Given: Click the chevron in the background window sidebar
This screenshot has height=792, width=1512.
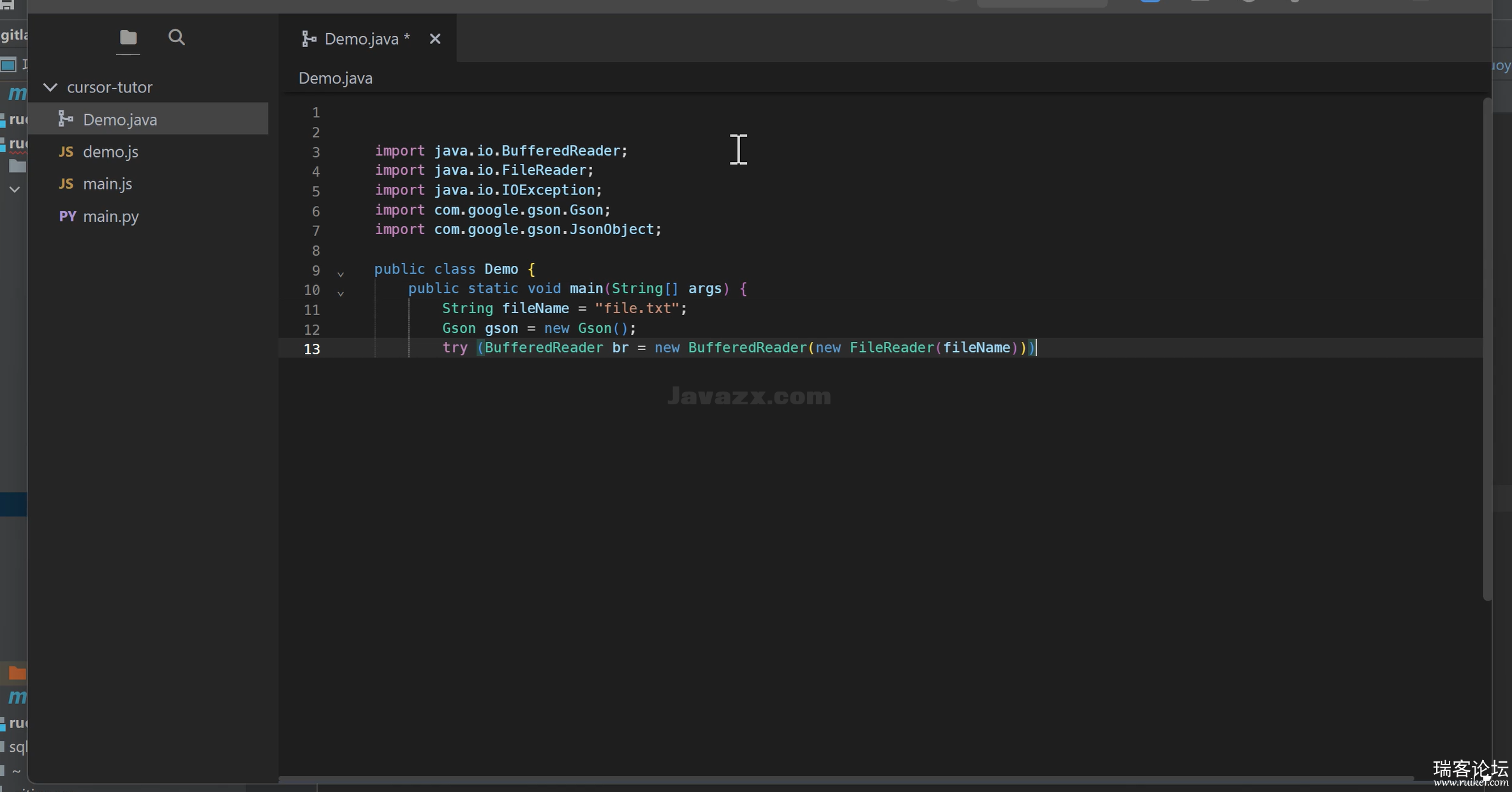Looking at the screenshot, I should [x=15, y=189].
